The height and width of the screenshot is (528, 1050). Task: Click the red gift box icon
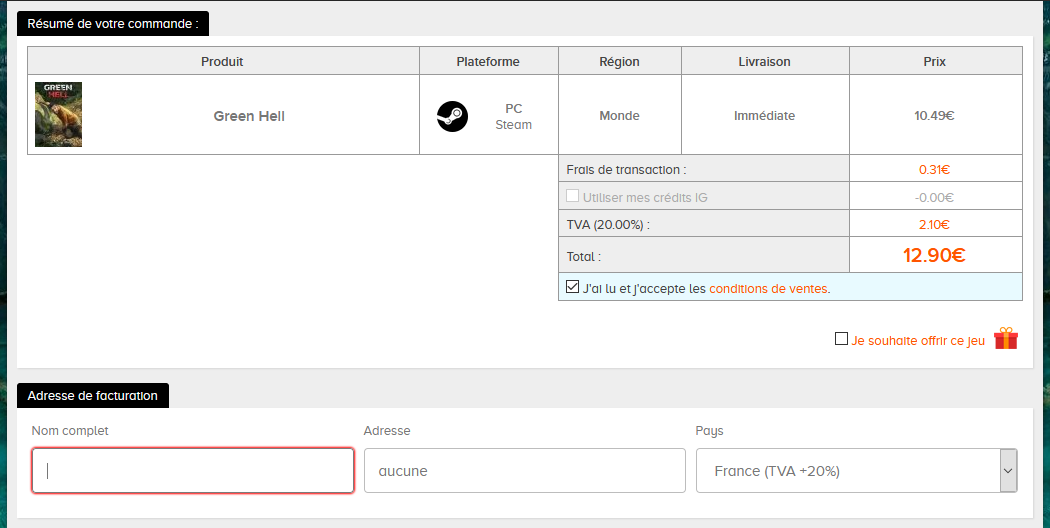click(1005, 339)
